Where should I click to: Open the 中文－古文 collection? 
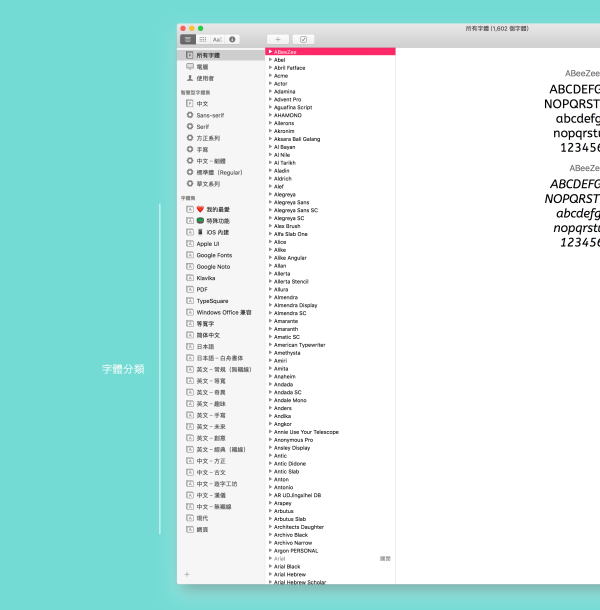click(221, 472)
